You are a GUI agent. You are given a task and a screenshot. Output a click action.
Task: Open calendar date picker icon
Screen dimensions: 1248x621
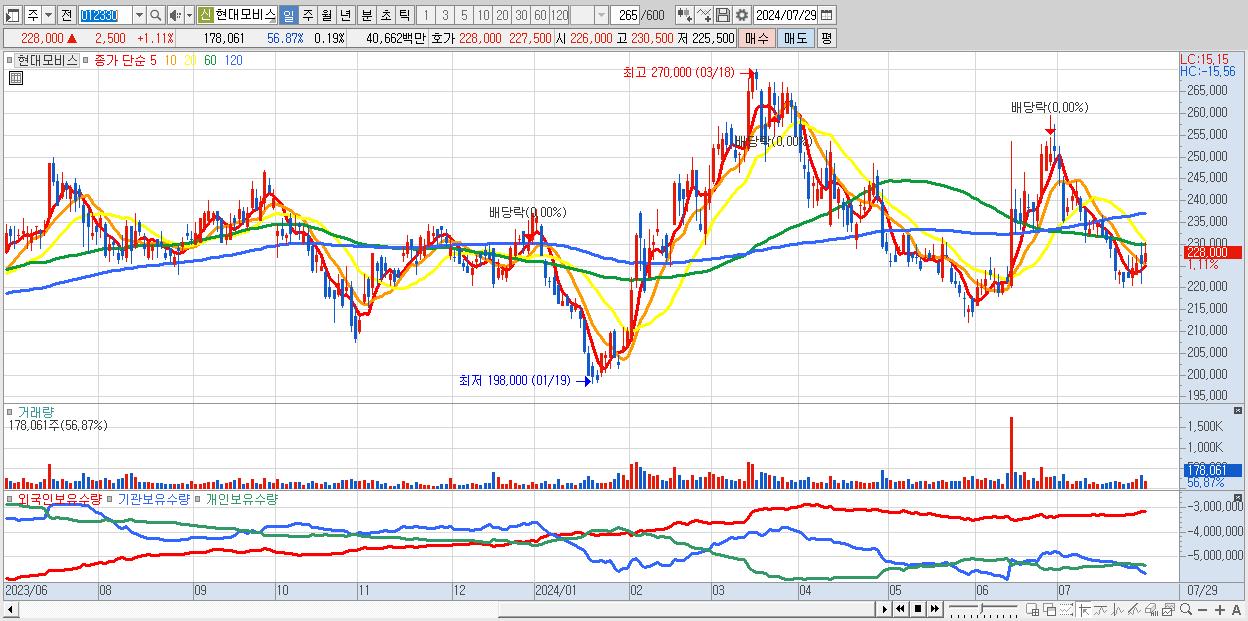pos(827,15)
